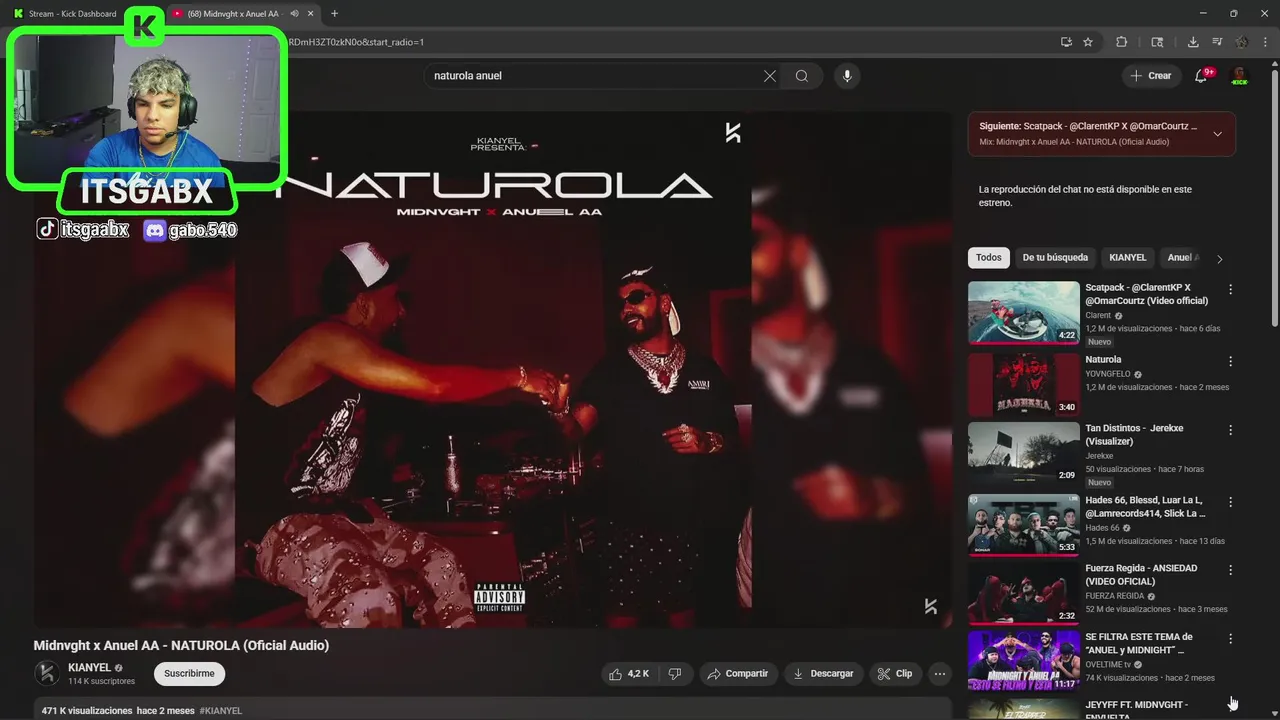The image size is (1280, 720).
Task: Open the browser extensions puzzle icon
Action: 1121,42
